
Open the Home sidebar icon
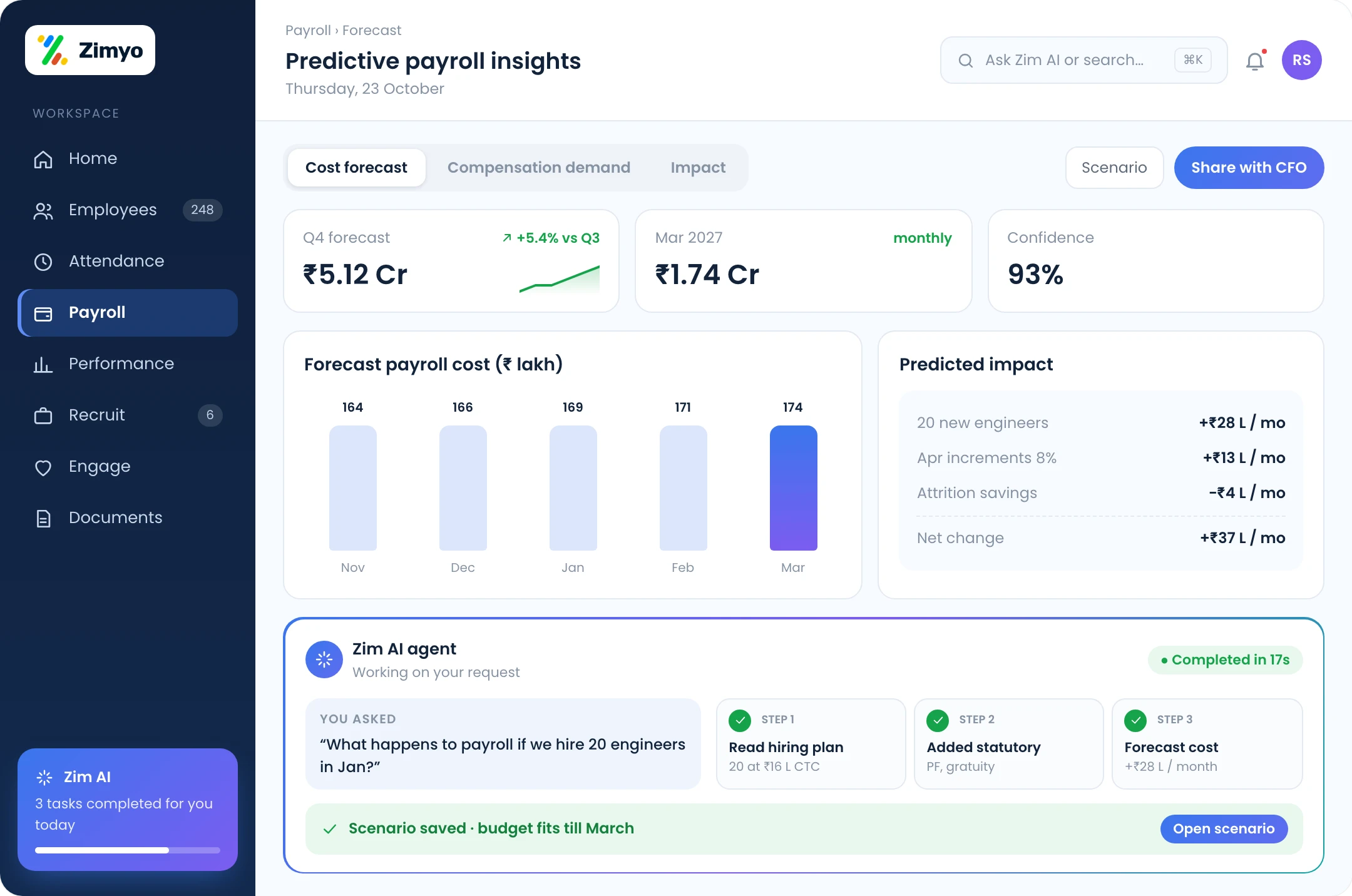[x=43, y=159]
